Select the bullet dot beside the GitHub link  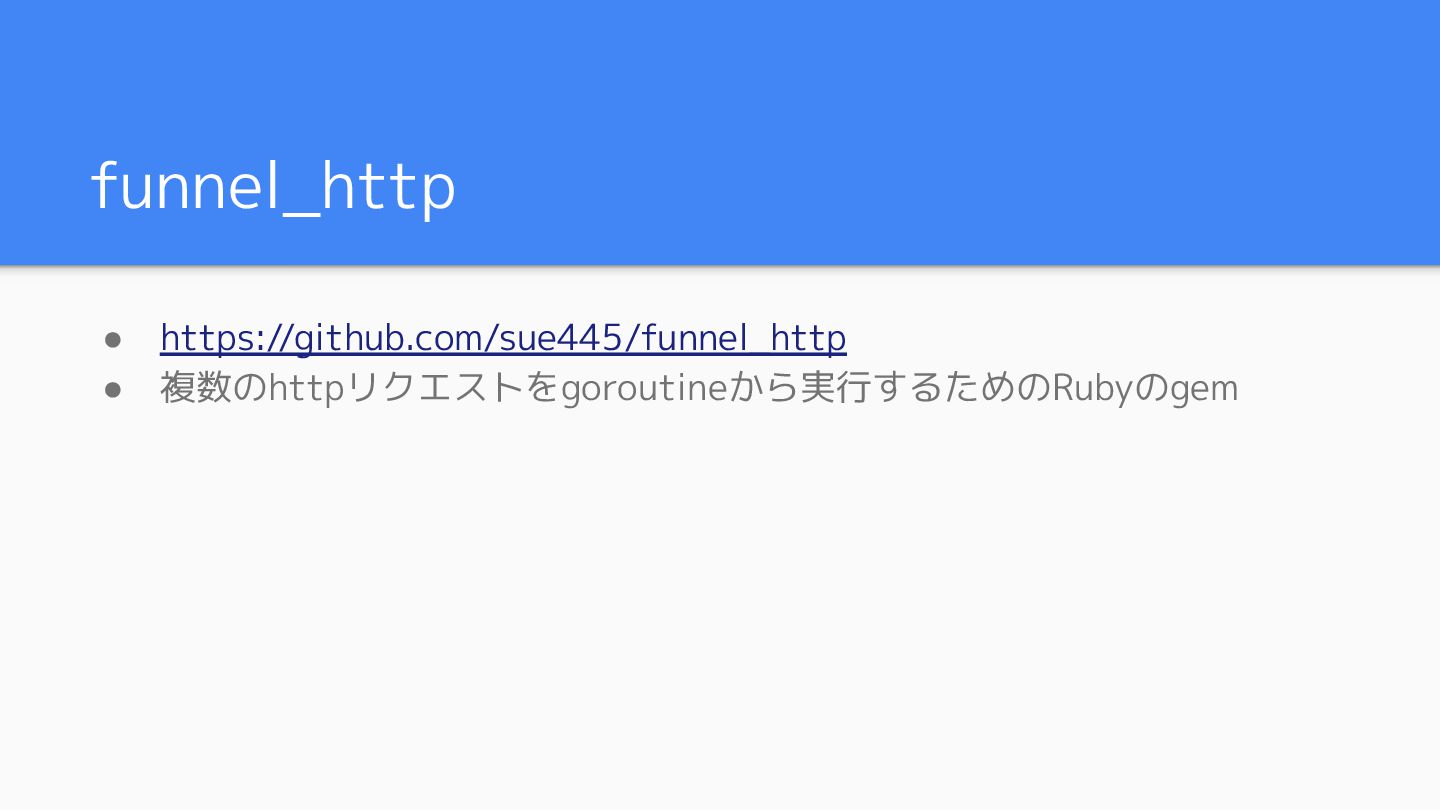coord(113,340)
